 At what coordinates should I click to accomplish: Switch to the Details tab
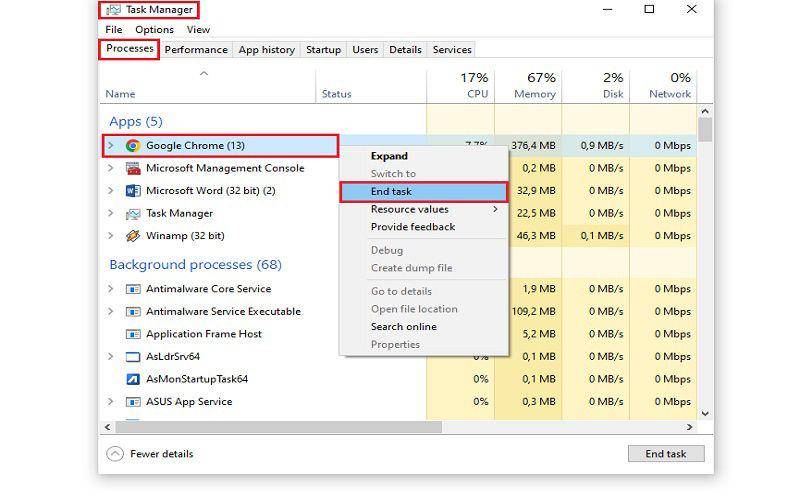(x=405, y=49)
